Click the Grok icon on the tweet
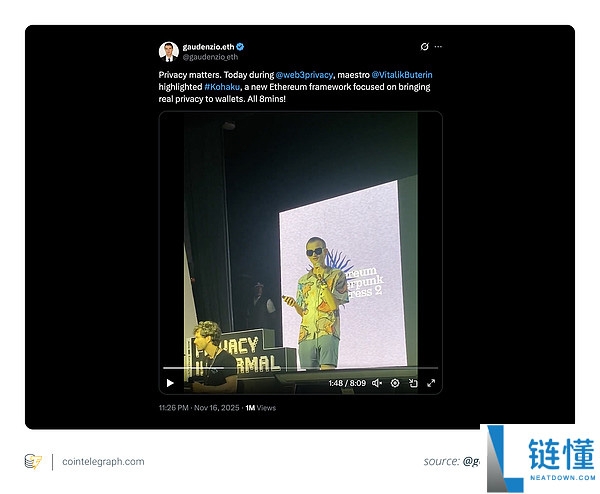The image size is (600, 494). (x=424, y=47)
